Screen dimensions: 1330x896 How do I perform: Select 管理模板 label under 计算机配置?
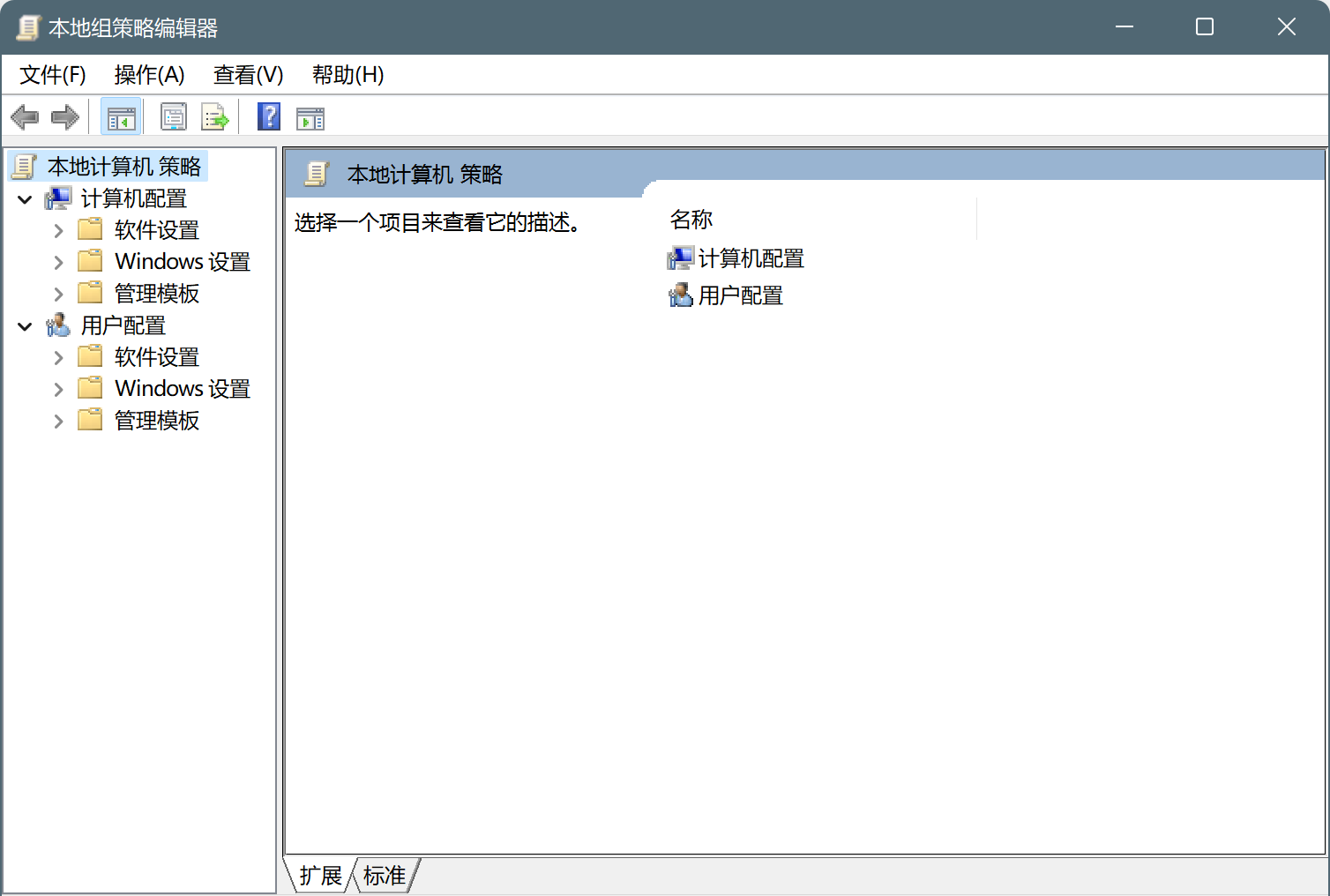point(157,294)
